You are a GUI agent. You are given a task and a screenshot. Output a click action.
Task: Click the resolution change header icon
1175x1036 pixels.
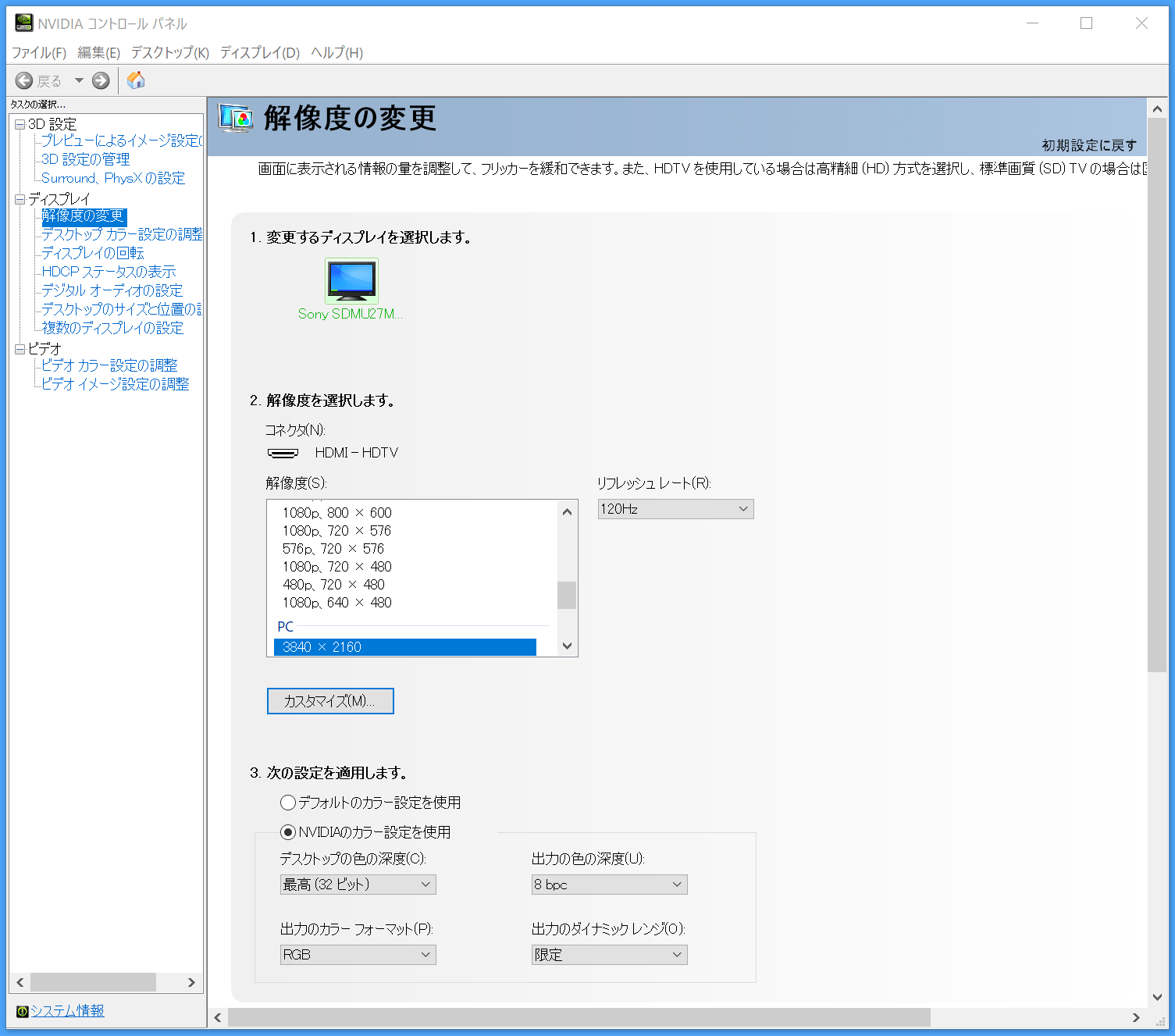click(x=236, y=118)
